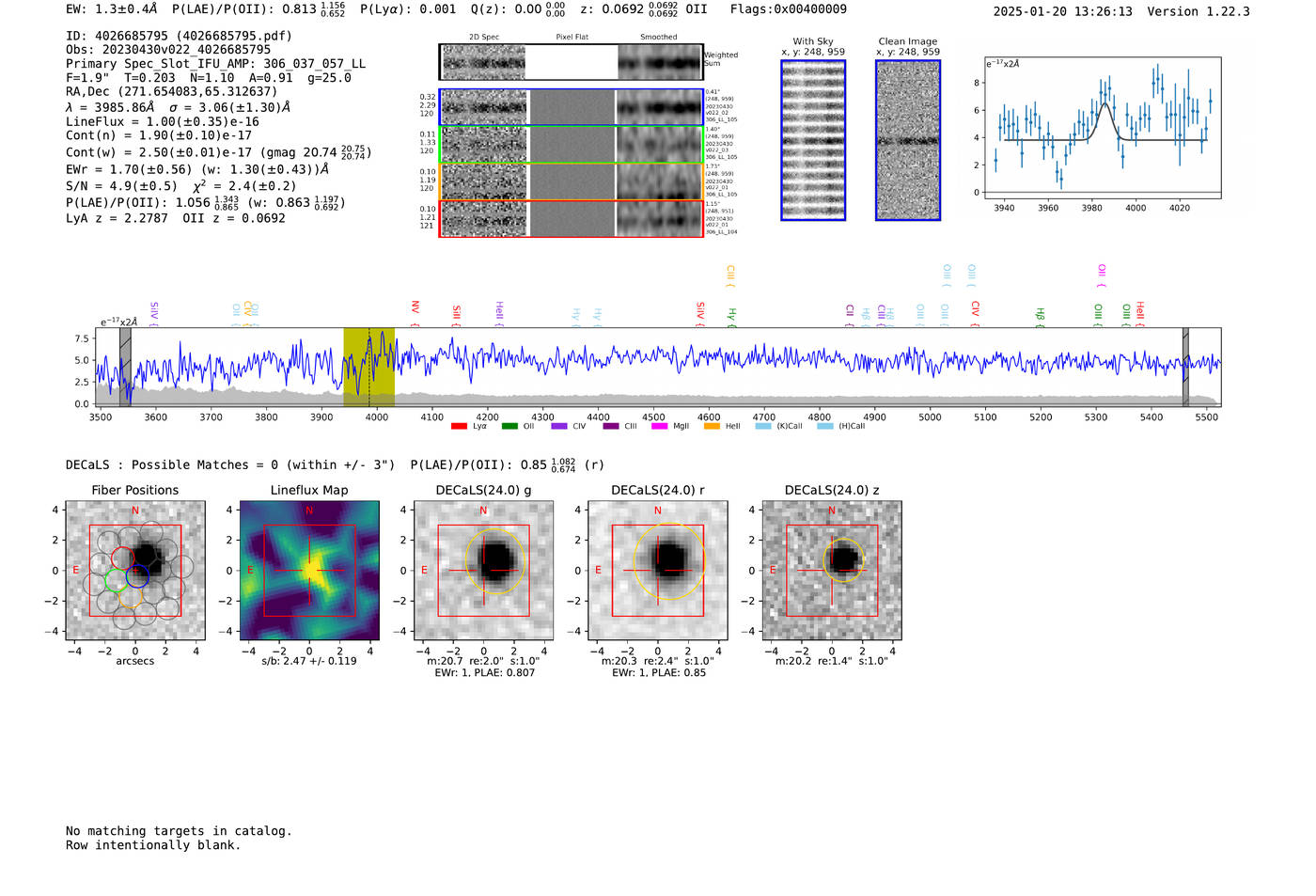Click the (K)CaII light blue legend swatch

click(763, 426)
